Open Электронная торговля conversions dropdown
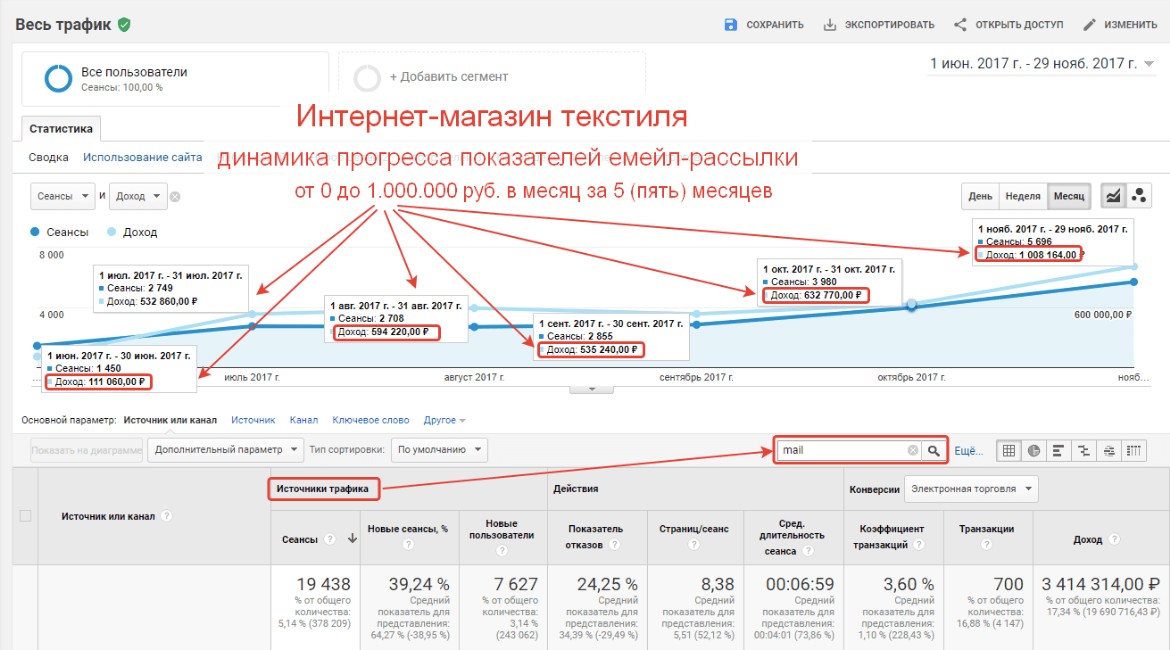 (971, 489)
